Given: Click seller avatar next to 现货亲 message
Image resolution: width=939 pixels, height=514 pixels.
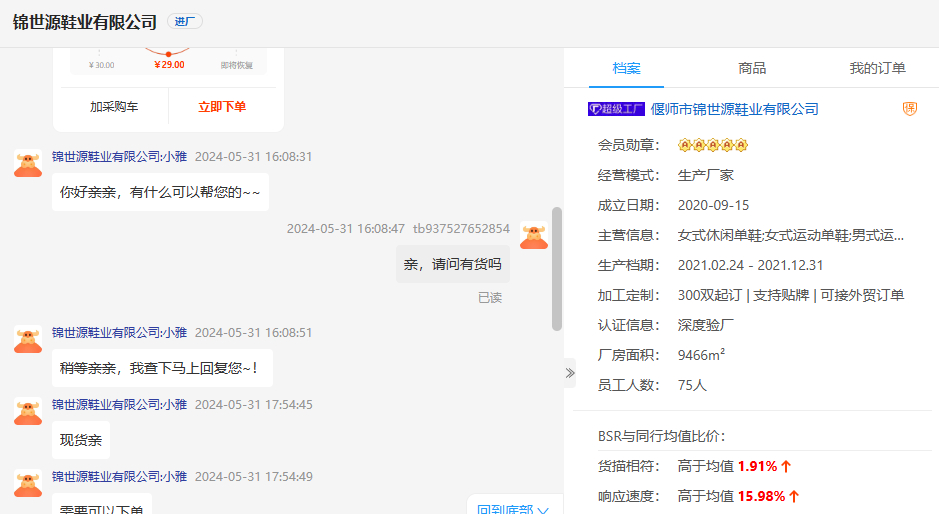Looking at the screenshot, I should pyautogui.click(x=28, y=411).
